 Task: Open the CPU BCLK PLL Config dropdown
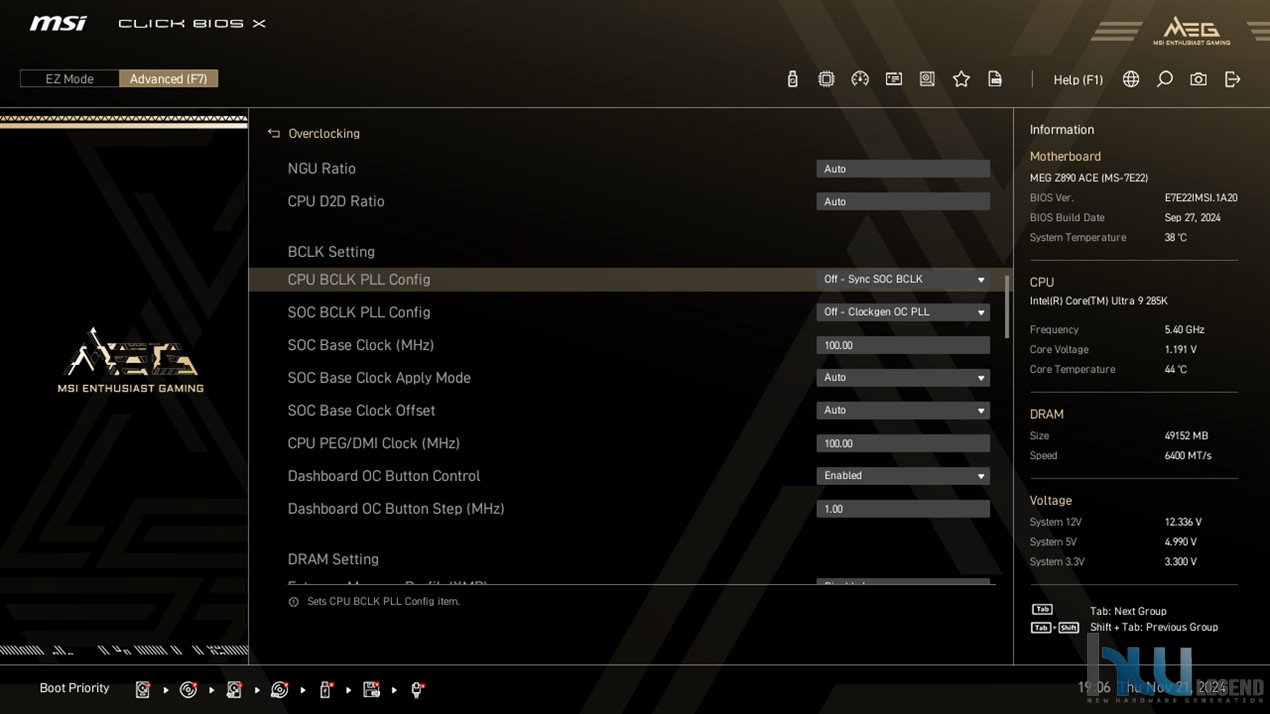(x=903, y=280)
